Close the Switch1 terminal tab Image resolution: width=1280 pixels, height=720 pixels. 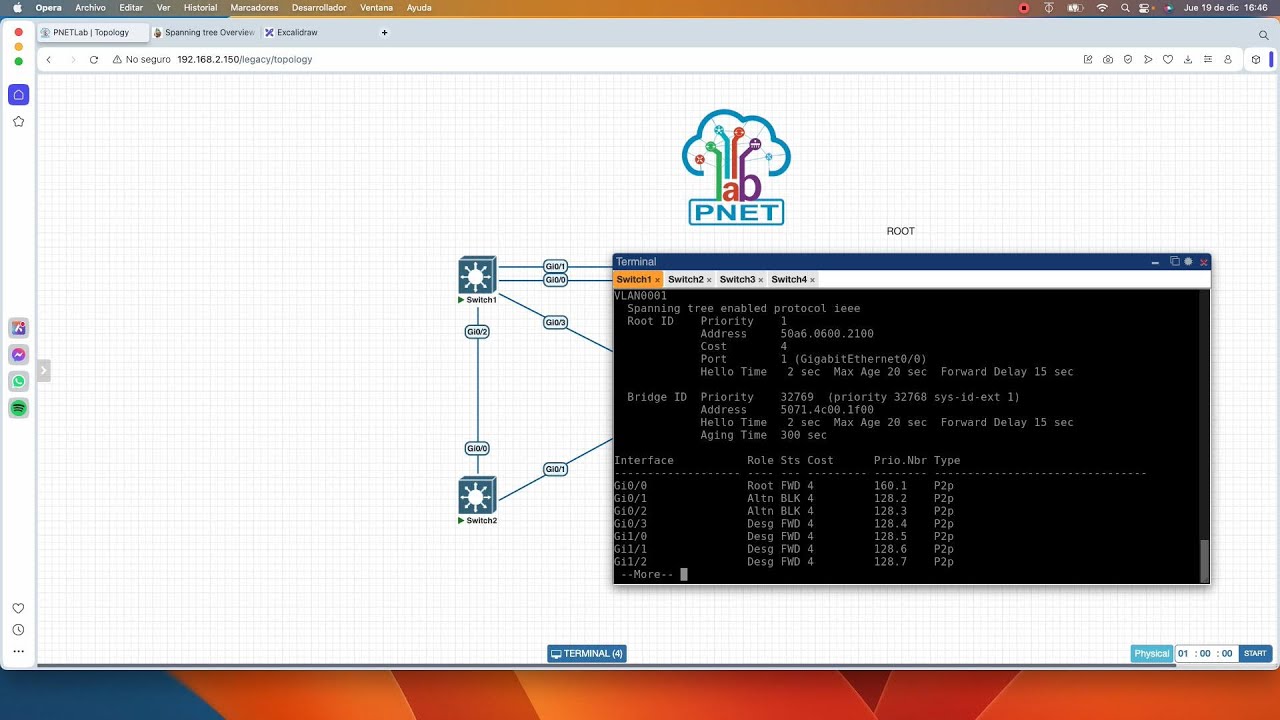point(657,280)
